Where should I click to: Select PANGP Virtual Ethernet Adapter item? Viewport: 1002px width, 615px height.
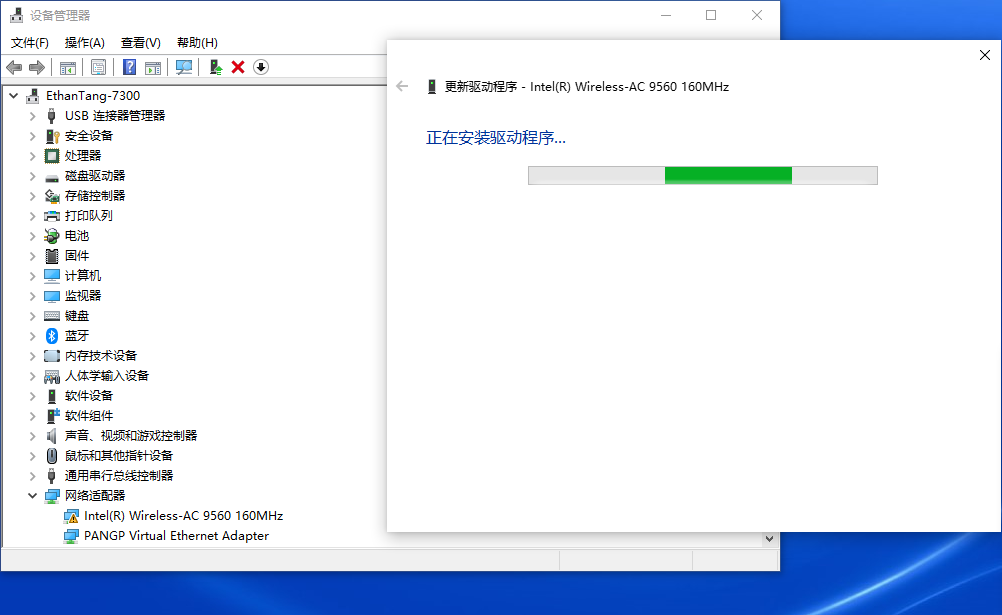176,536
